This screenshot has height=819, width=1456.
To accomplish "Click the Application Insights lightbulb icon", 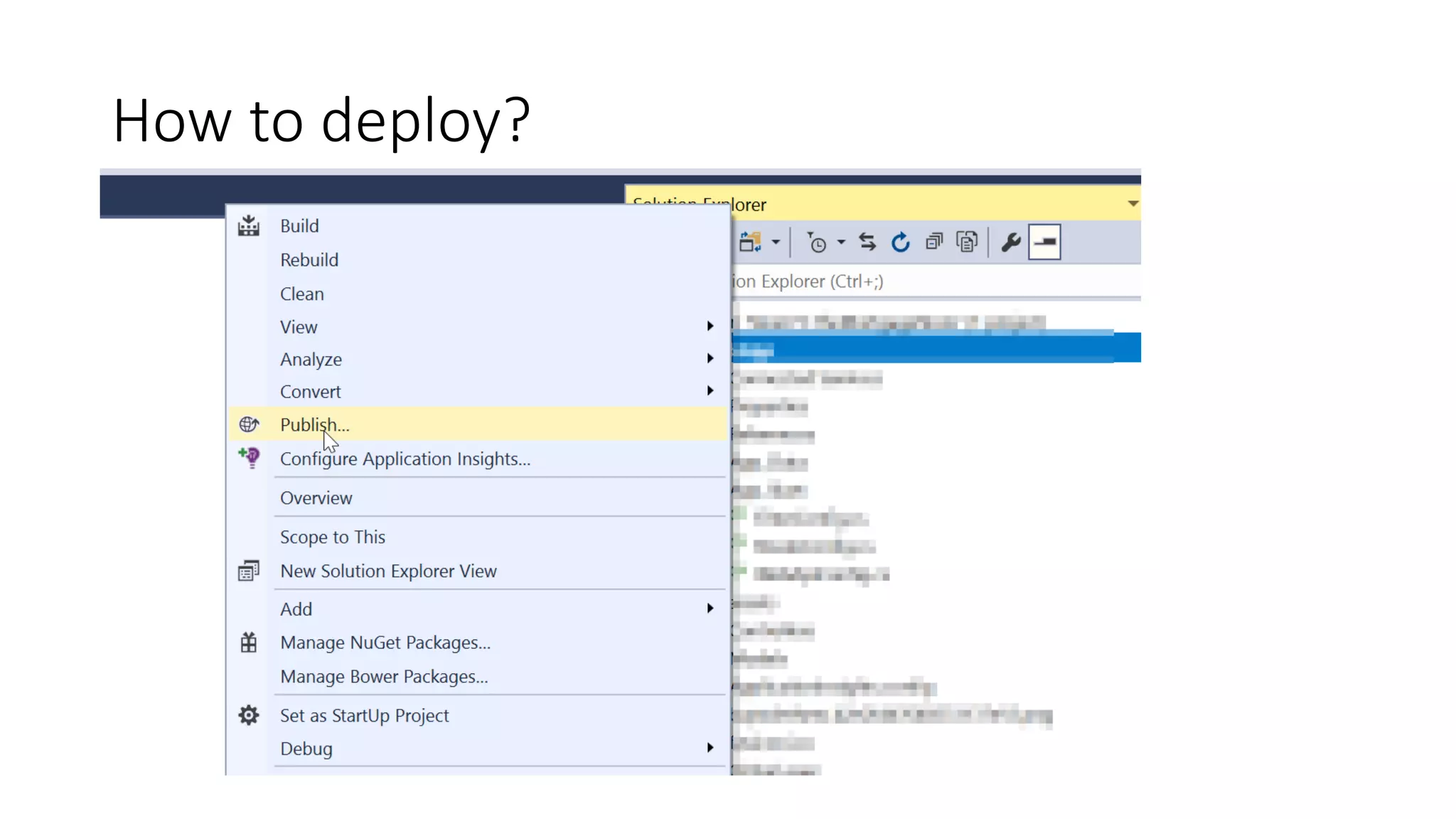I will (x=250, y=457).
